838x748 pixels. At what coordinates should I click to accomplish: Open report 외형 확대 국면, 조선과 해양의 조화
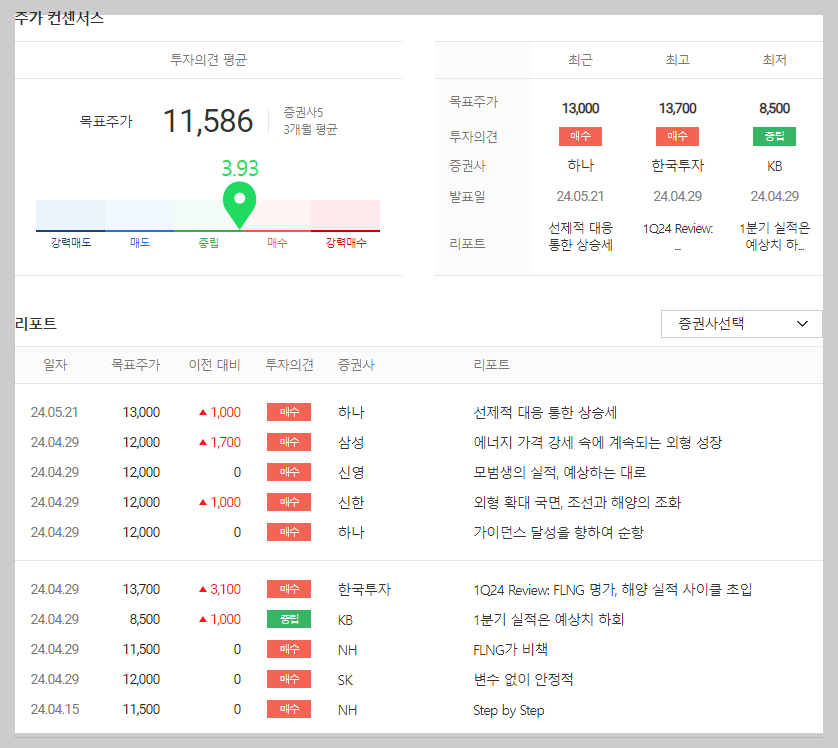(x=577, y=502)
